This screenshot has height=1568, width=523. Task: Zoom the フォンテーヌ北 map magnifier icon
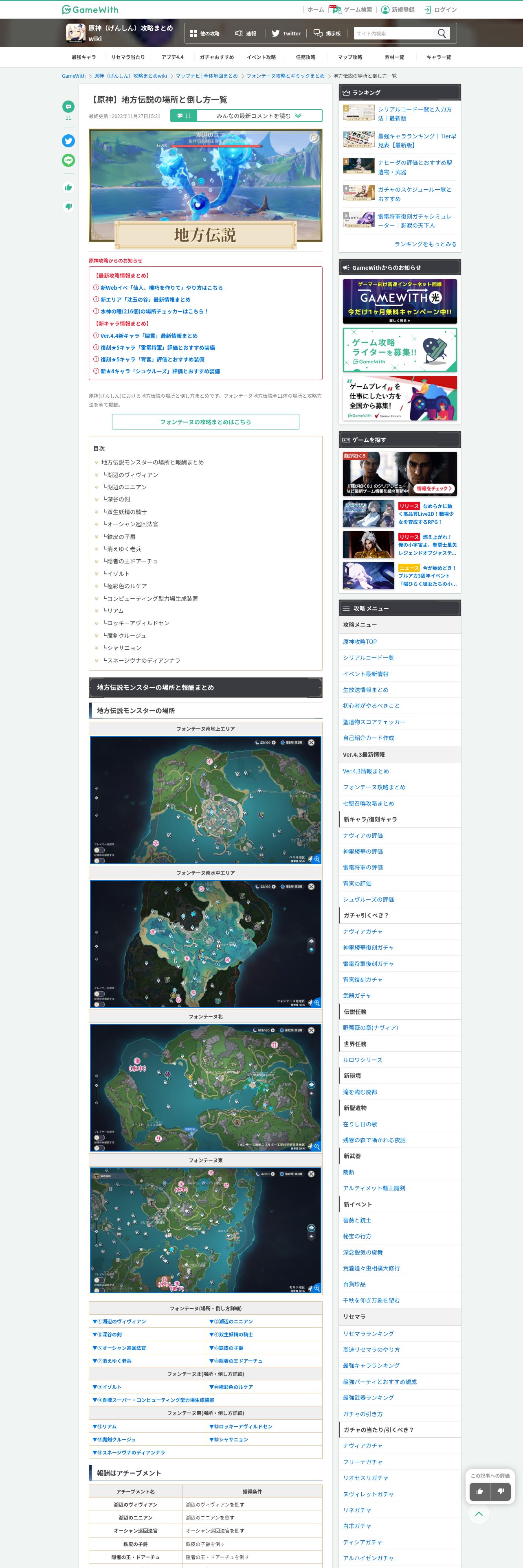[x=316, y=1146]
